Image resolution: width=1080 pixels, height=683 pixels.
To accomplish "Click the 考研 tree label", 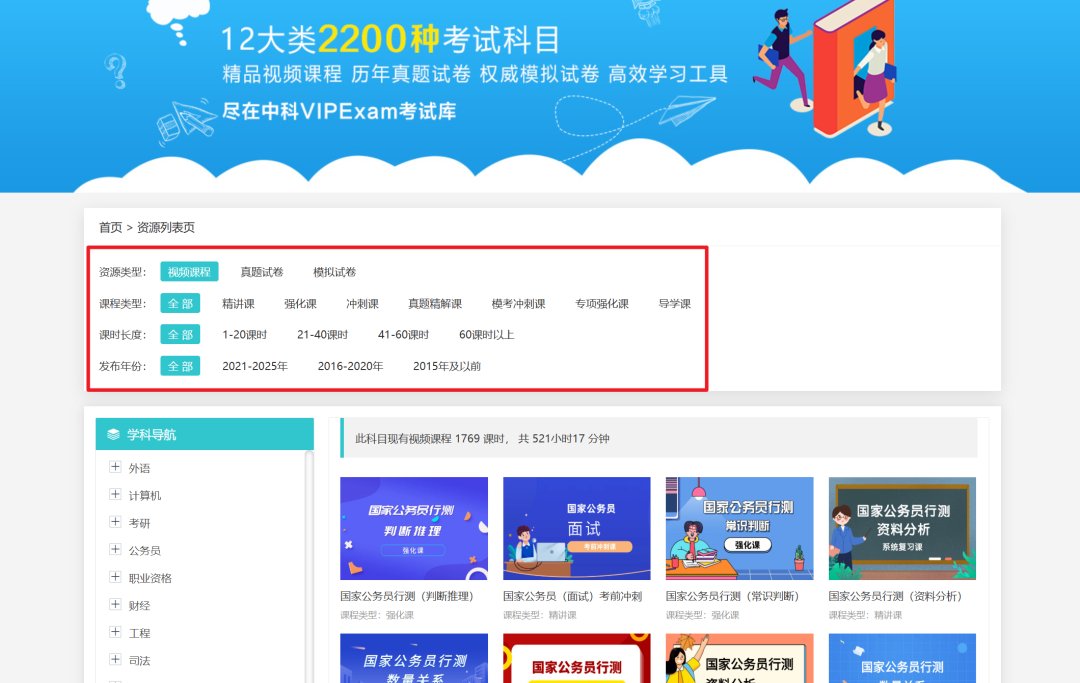I will [x=139, y=523].
